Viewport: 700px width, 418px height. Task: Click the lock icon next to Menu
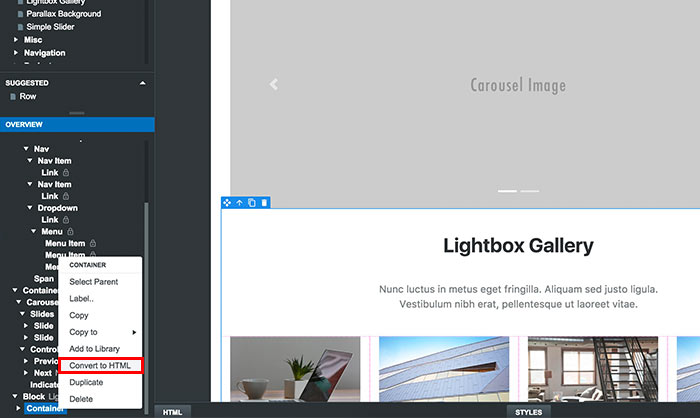tap(70, 231)
